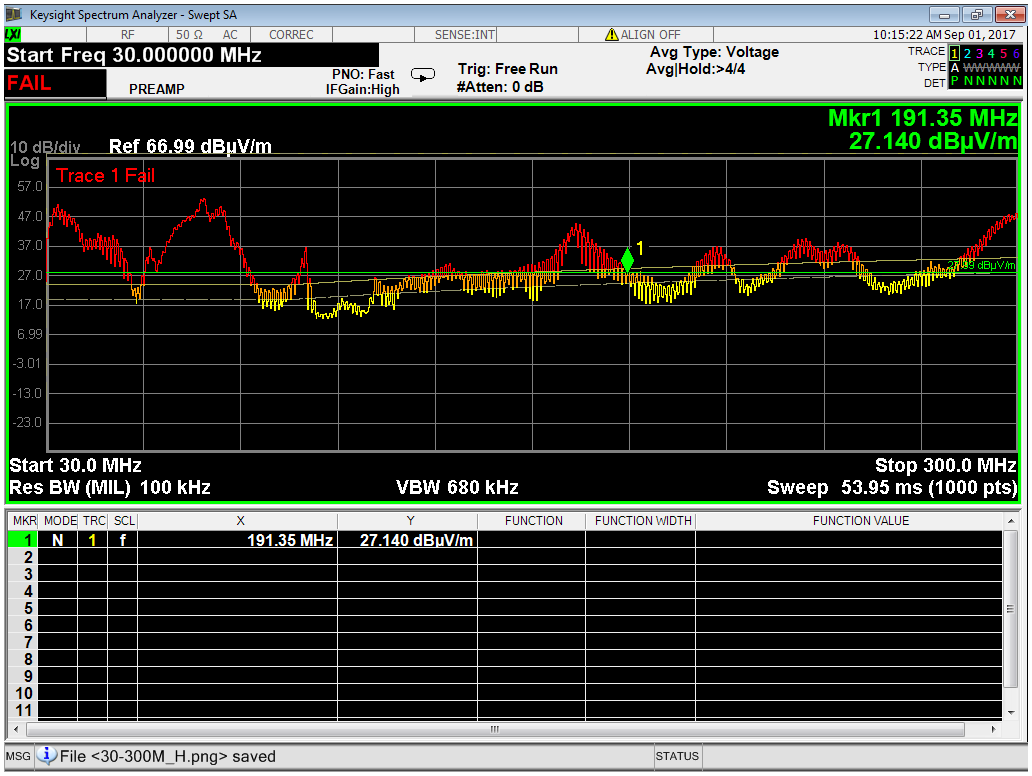
Task: Click the VBW 680 kHz label
Action: [457, 488]
